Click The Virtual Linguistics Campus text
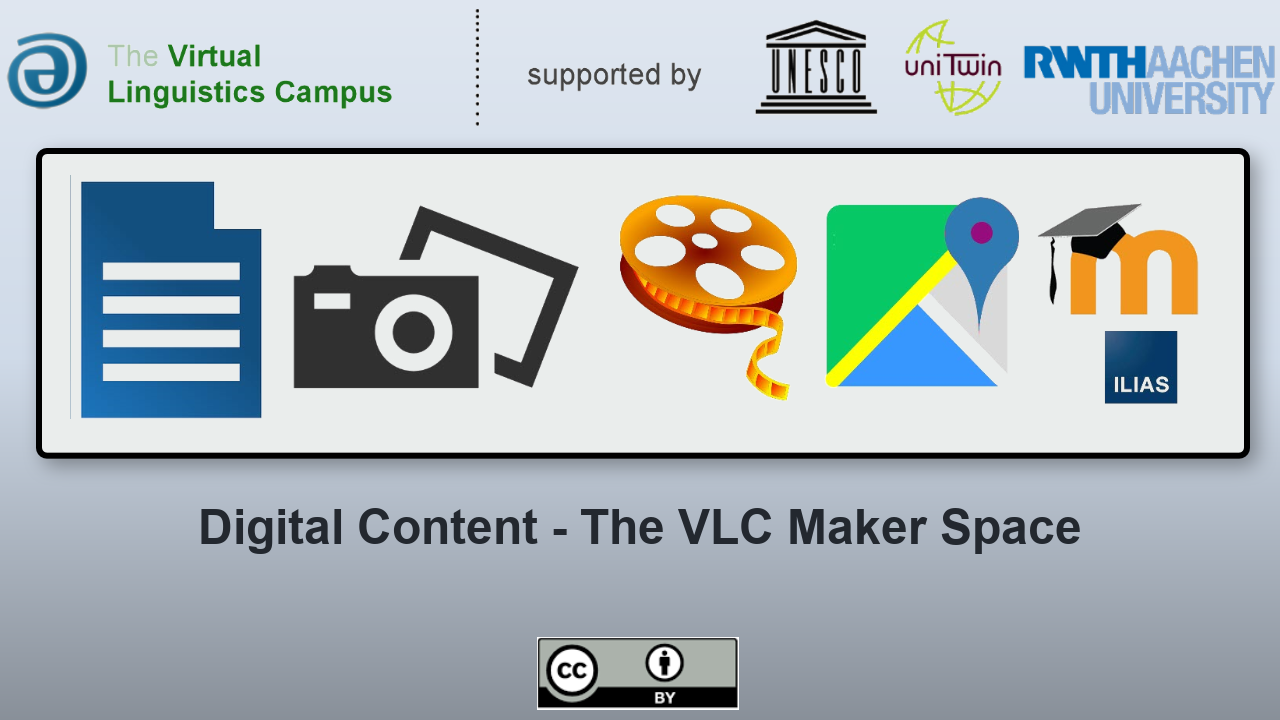1280x720 pixels. click(250, 74)
